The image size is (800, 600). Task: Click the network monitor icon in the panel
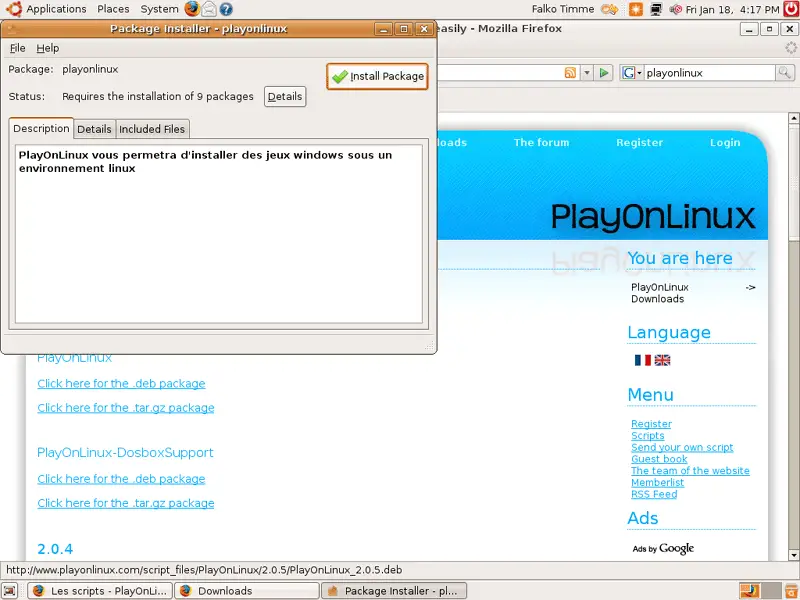[656, 9]
